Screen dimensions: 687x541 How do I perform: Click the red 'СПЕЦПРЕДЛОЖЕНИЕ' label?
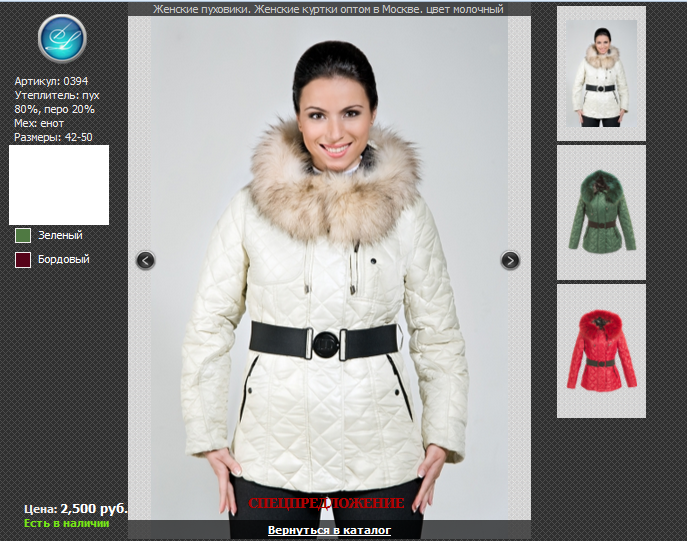pos(326,503)
